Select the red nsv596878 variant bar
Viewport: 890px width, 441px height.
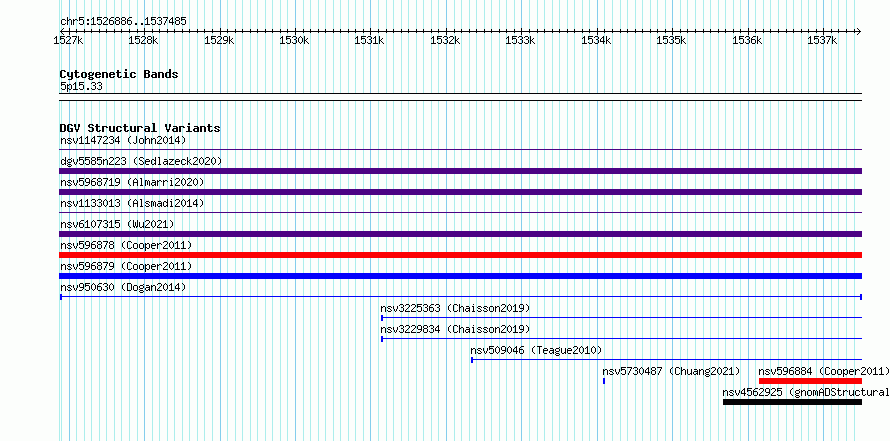pos(461,255)
